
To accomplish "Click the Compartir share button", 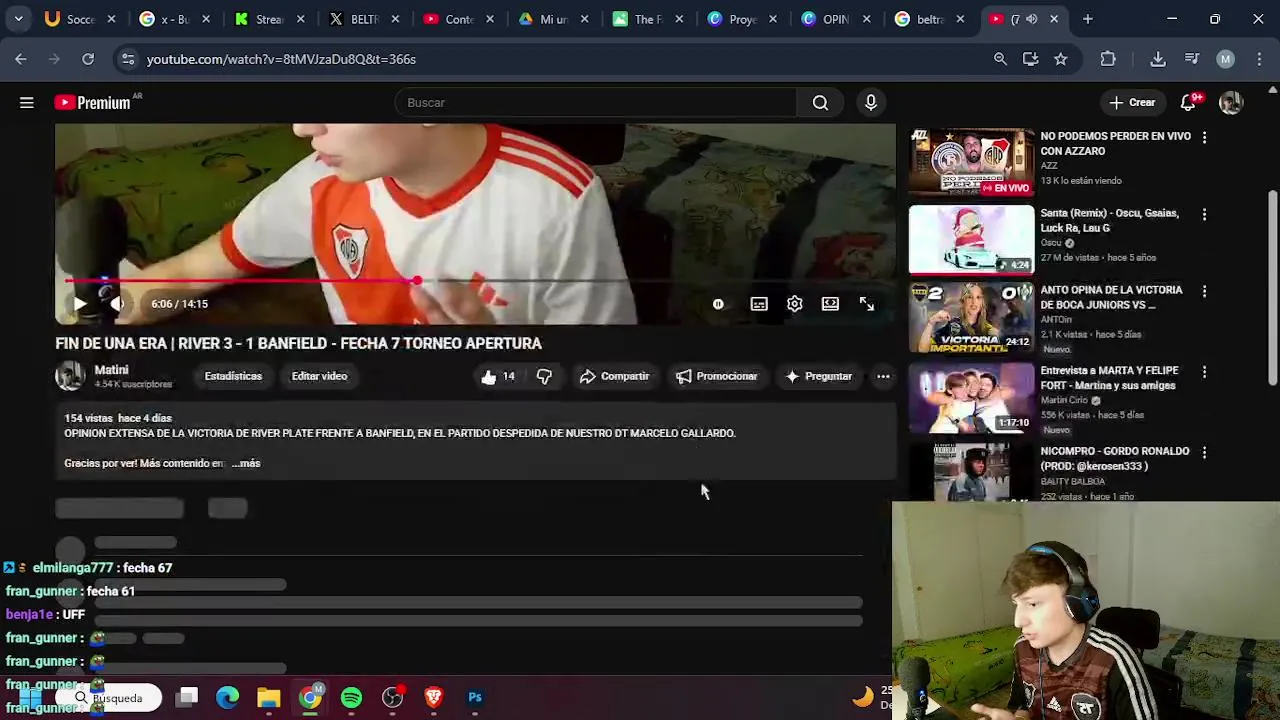I will tap(614, 376).
